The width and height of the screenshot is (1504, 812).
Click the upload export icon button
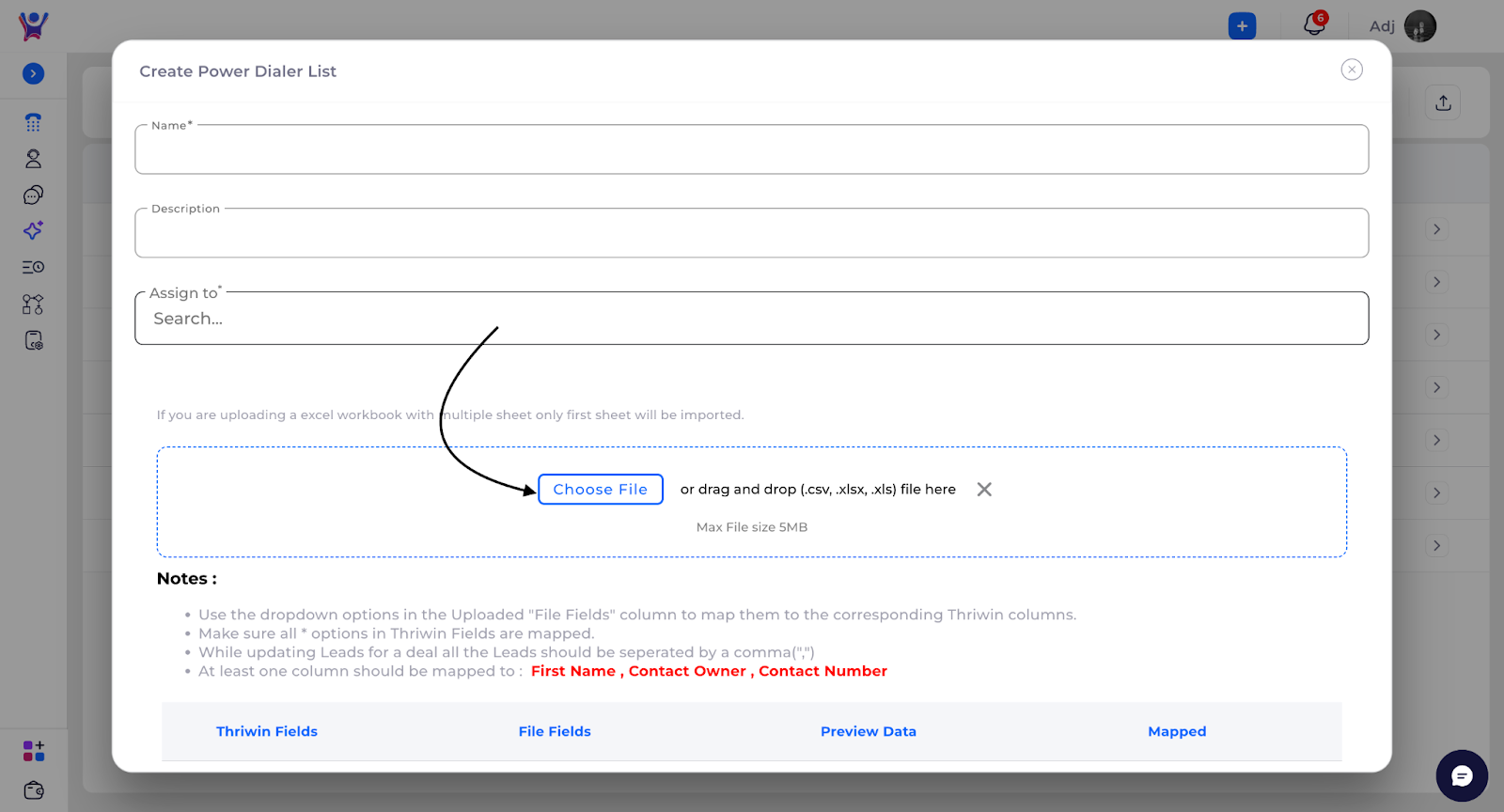[x=1443, y=102]
